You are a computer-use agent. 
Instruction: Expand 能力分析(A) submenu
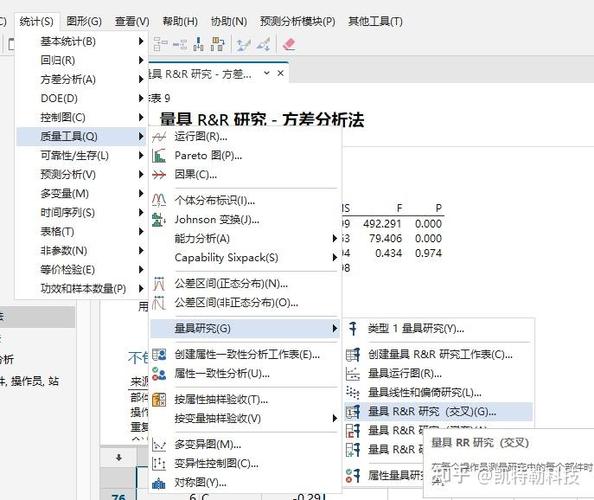click(245, 238)
